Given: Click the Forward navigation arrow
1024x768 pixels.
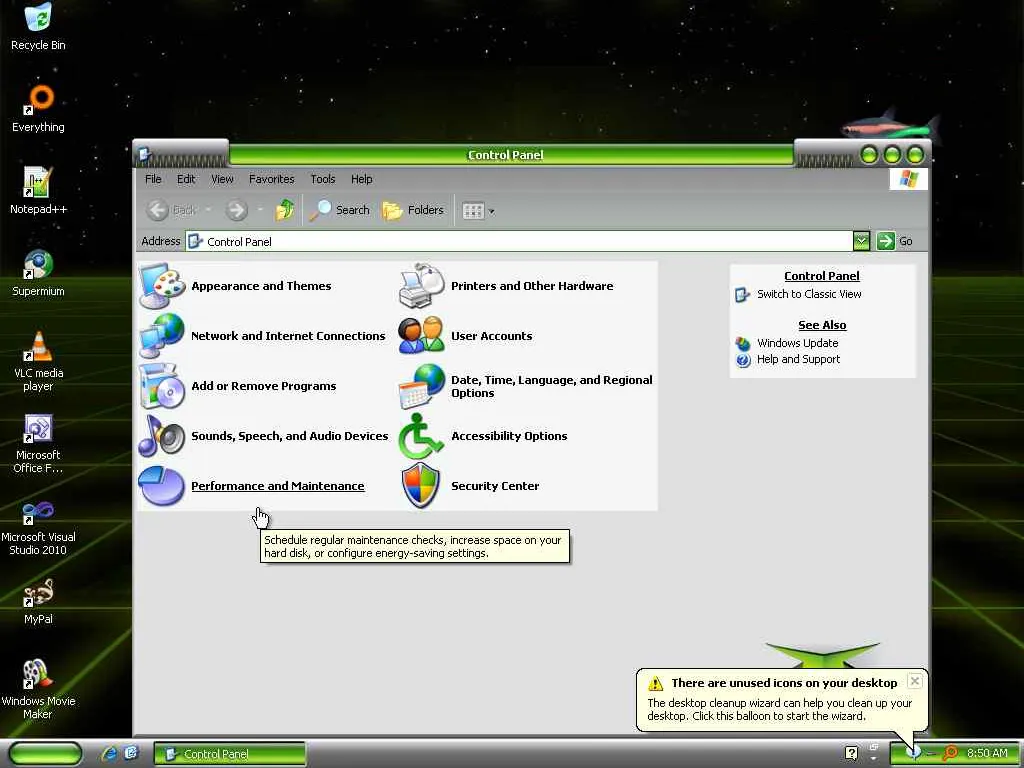Looking at the screenshot, I should coord(237,210).
